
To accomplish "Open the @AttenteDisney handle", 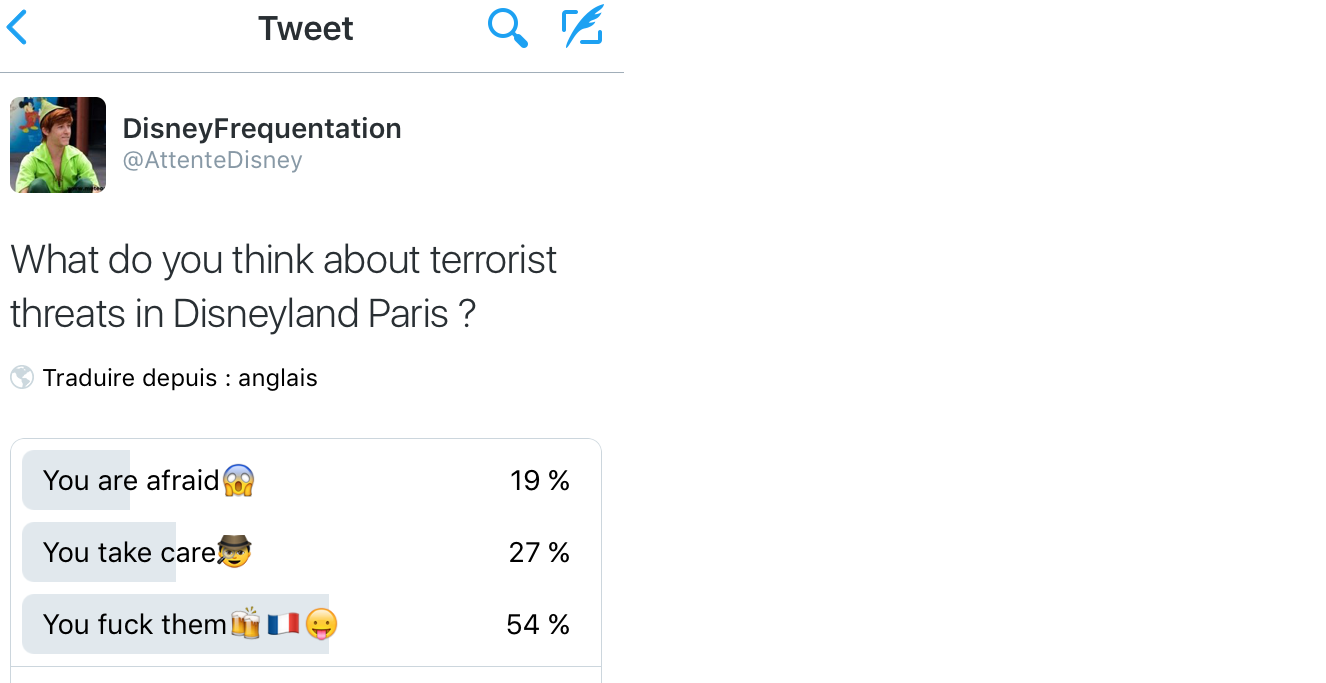I will (x=212, y=160).
